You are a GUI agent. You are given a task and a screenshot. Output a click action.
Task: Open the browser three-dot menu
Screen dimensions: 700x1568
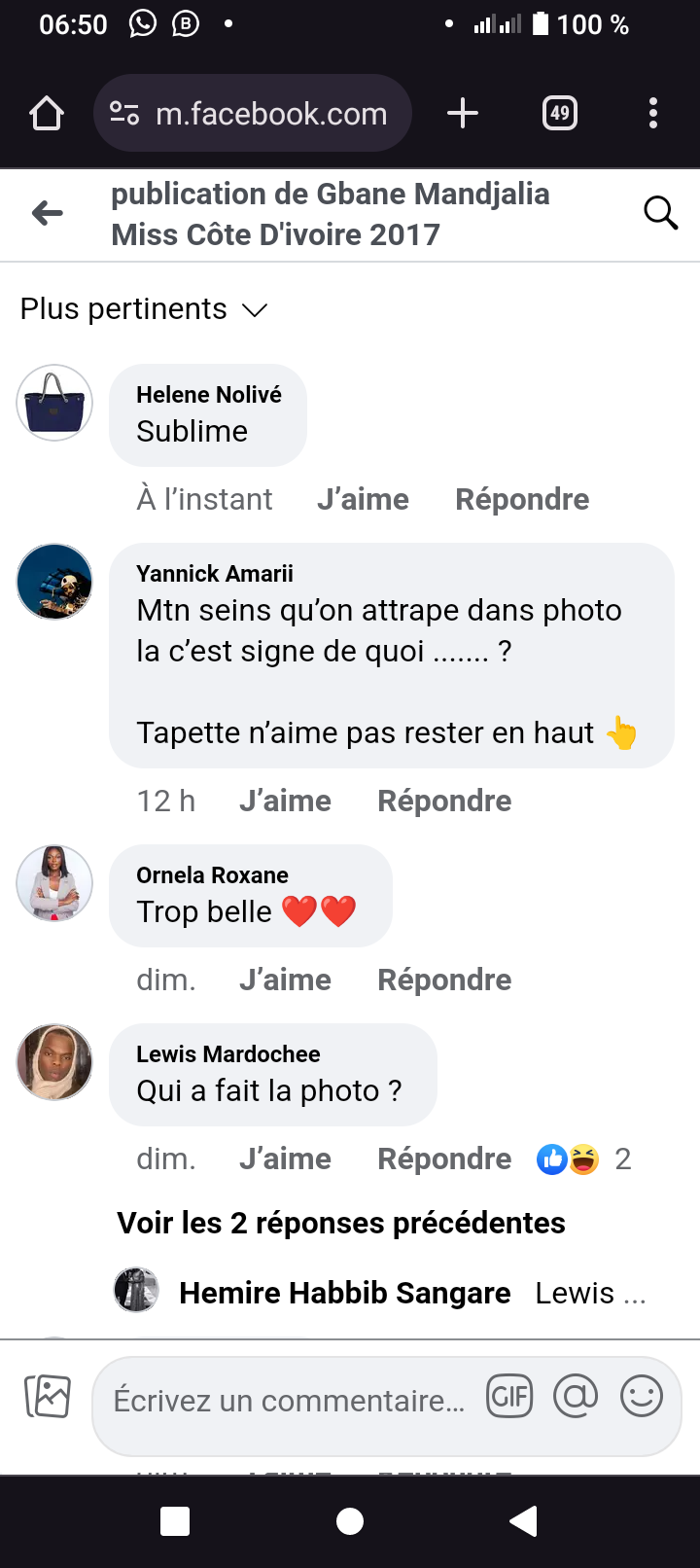coord(653,114)
